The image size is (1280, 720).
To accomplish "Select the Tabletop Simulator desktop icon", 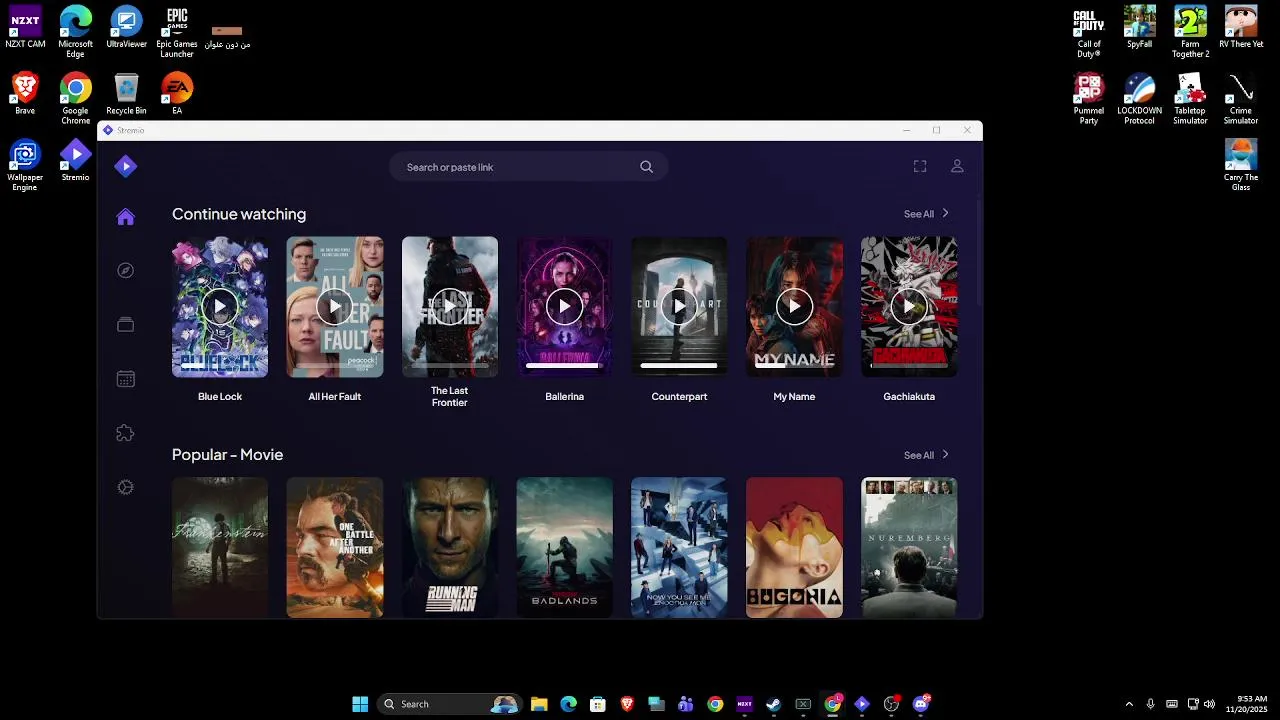I will [x=1190, y=98].
